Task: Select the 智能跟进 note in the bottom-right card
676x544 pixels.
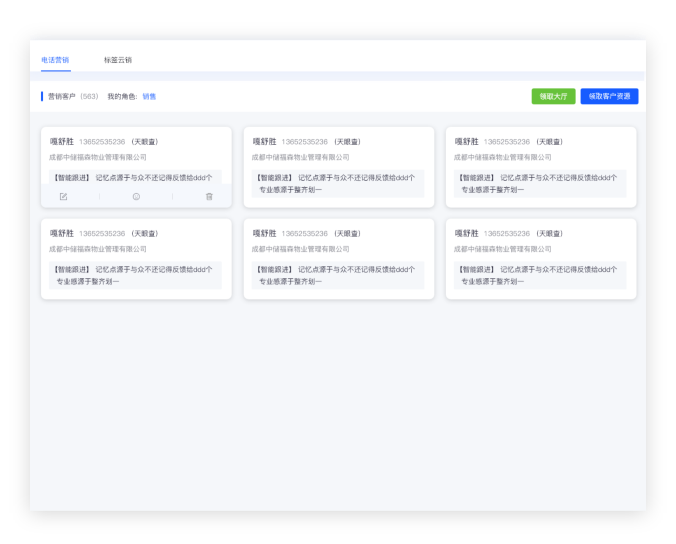Action: click(539, 275)
